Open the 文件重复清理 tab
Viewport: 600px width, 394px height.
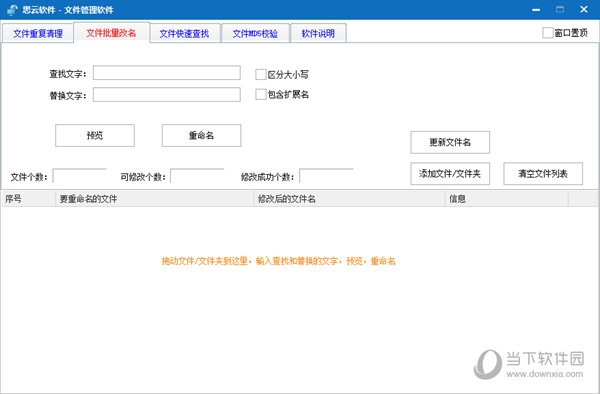point(38,34)
